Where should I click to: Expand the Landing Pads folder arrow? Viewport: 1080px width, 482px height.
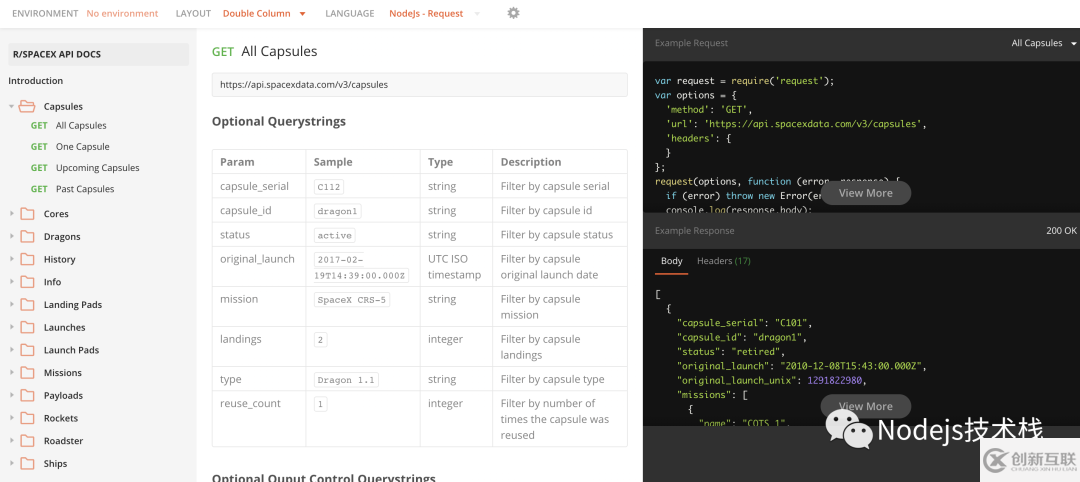coord(11,304)
